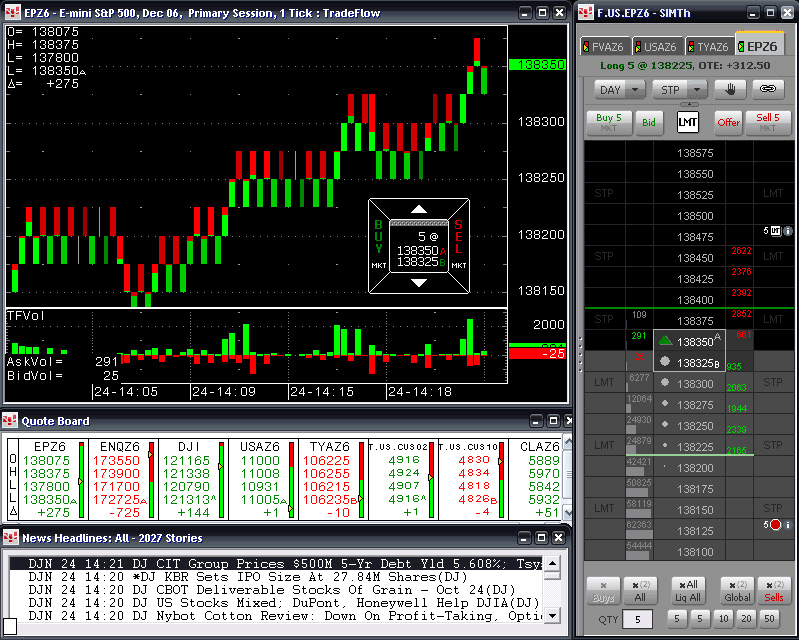This screenshot has width=799, height=640.
Task: Switch to the TYAZ6 tab
Action: 710,47
